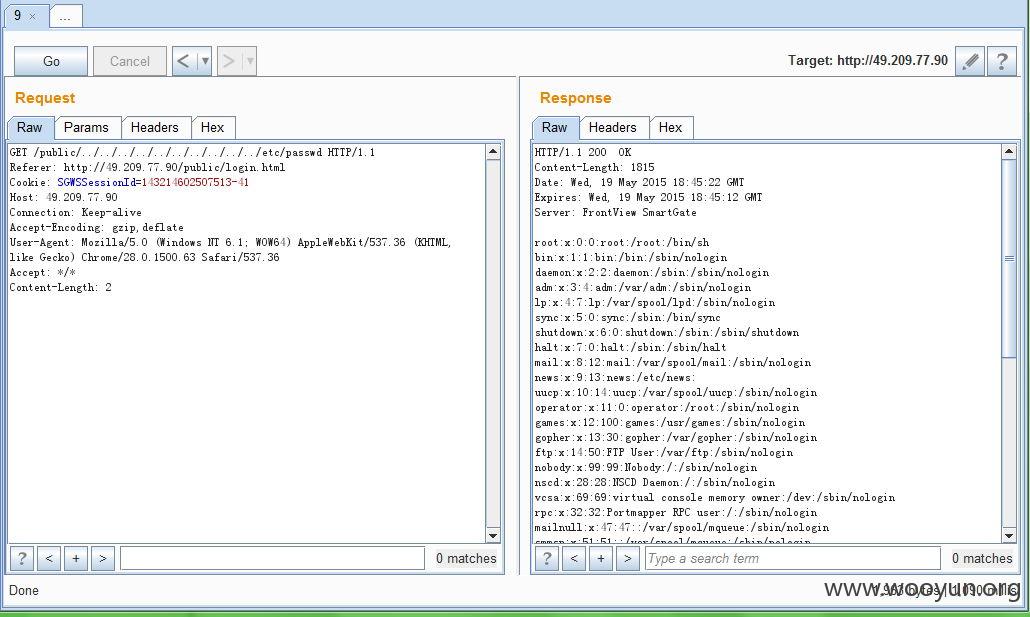
Task: Click the response '0 matches' counter
Action: [x=982, y=559]
